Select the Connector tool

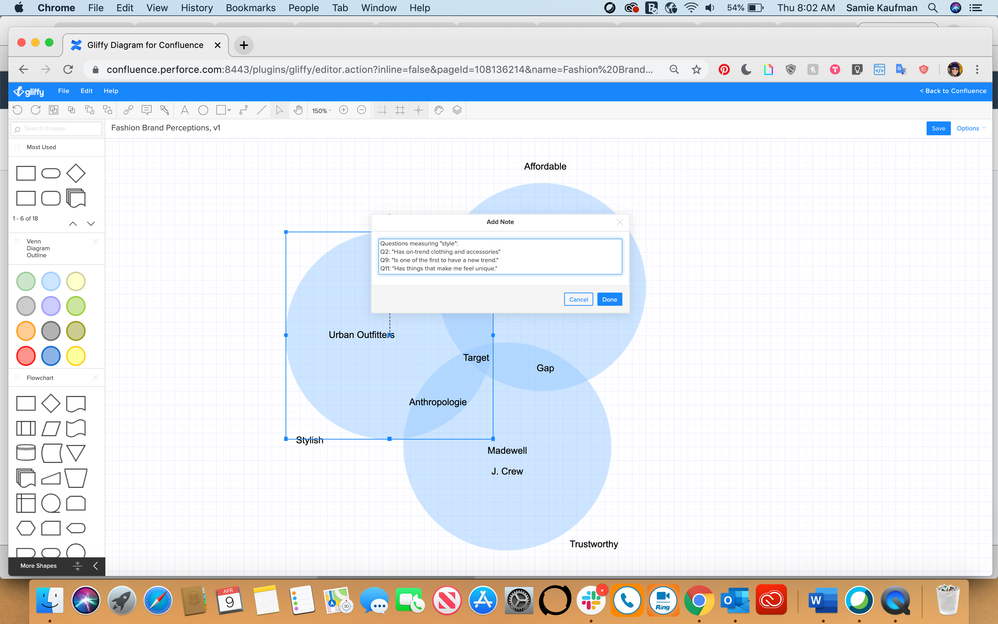243,110
